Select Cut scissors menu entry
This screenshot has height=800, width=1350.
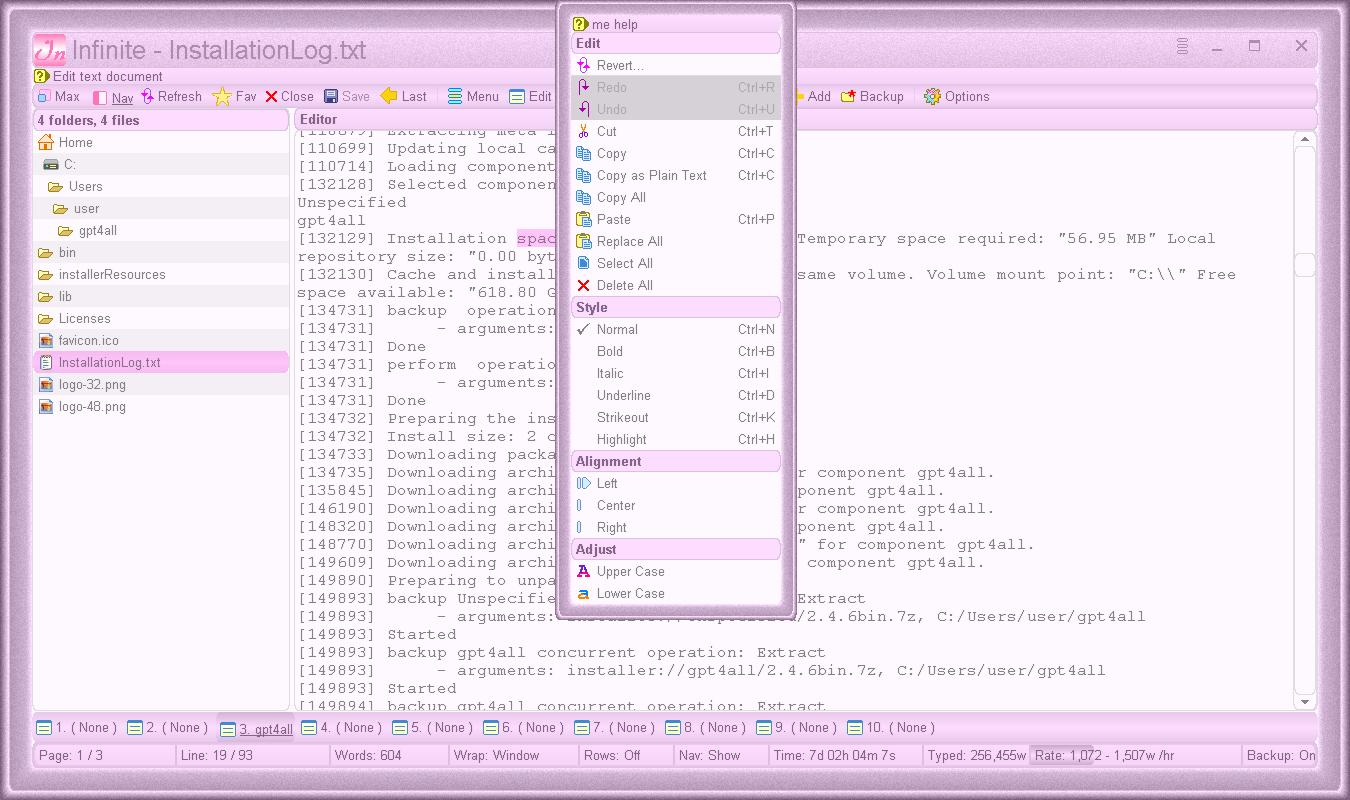(676, 131)
